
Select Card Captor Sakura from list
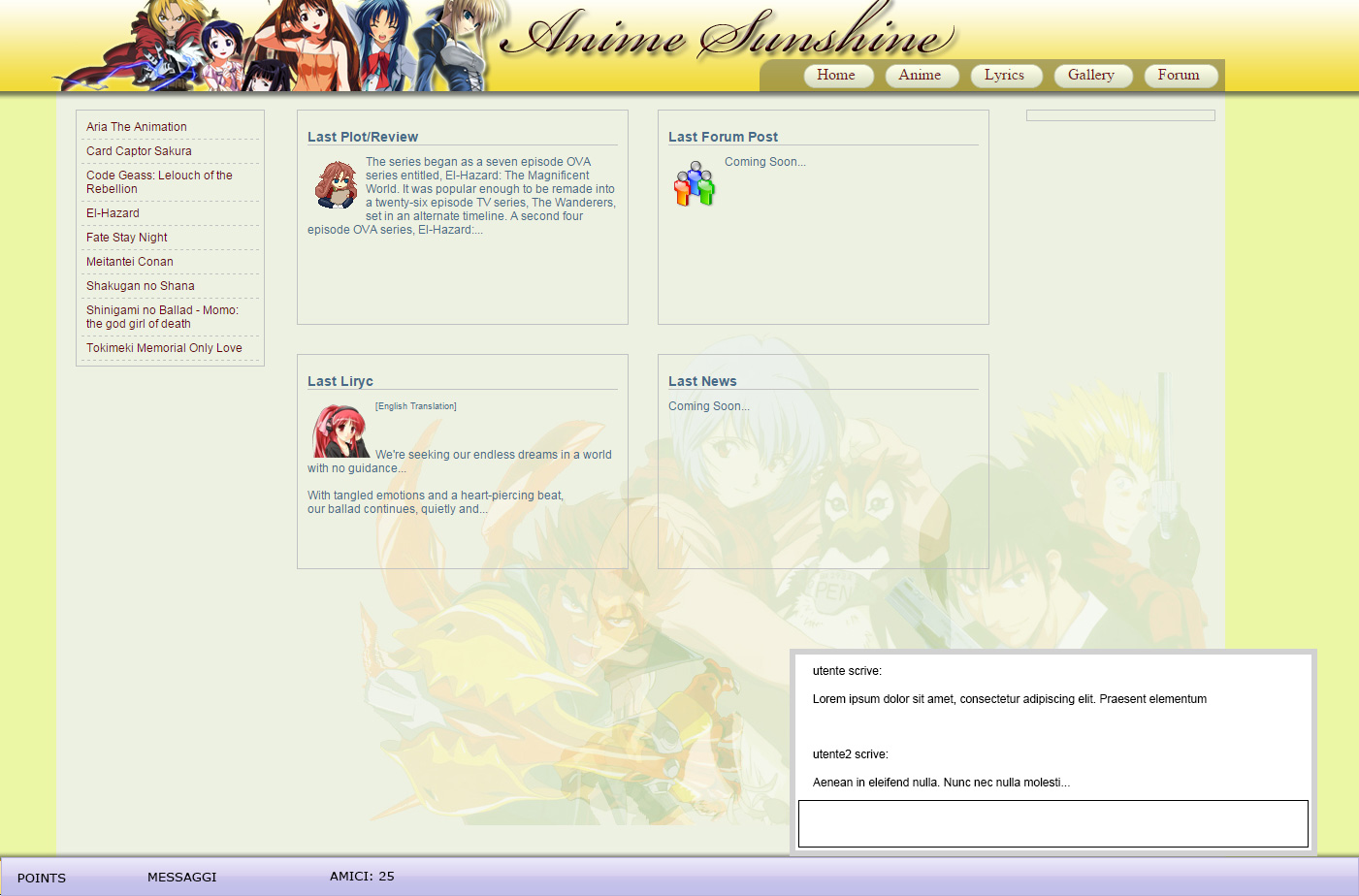tap(139, 151)
